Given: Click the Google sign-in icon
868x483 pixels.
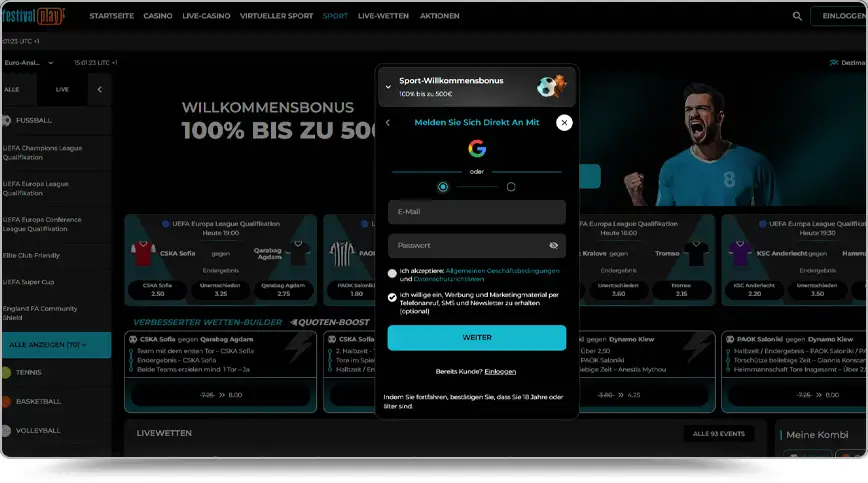Looking at the screenshot, I should click(x=477, y=148).
